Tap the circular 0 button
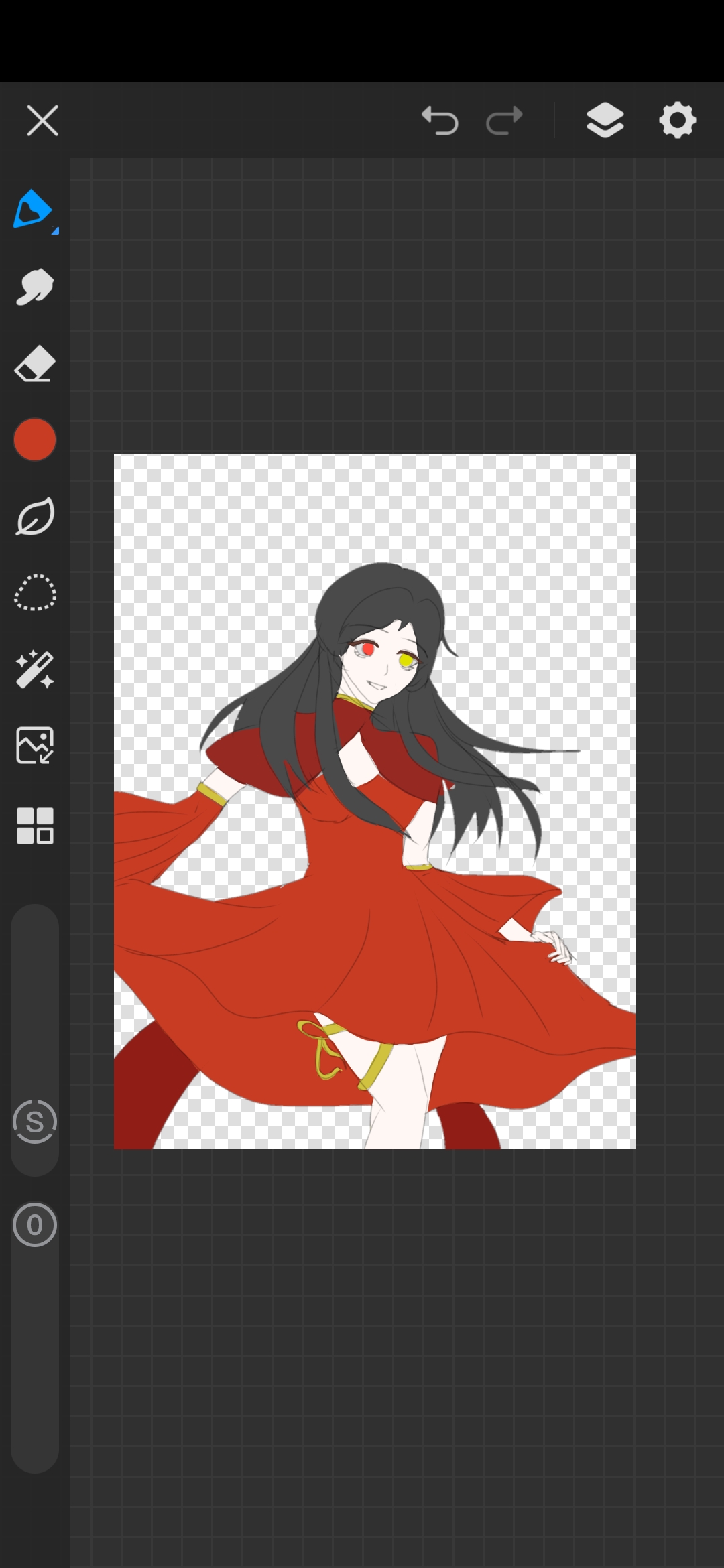Image resolution: width=724 pixels, height=1568 pixels. pos(34,1225)
